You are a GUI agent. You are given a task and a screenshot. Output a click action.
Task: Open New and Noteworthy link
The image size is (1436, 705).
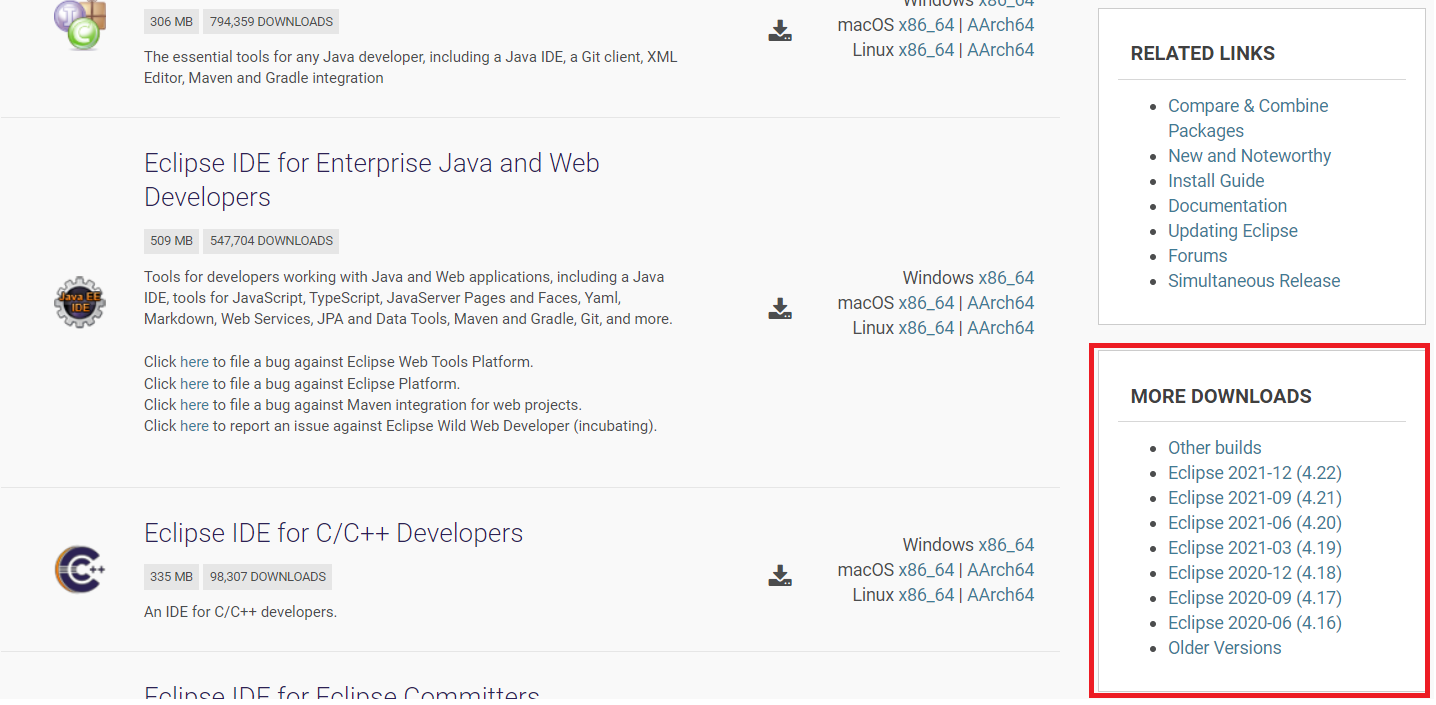pyautogui.click(x=1249, y=156)
